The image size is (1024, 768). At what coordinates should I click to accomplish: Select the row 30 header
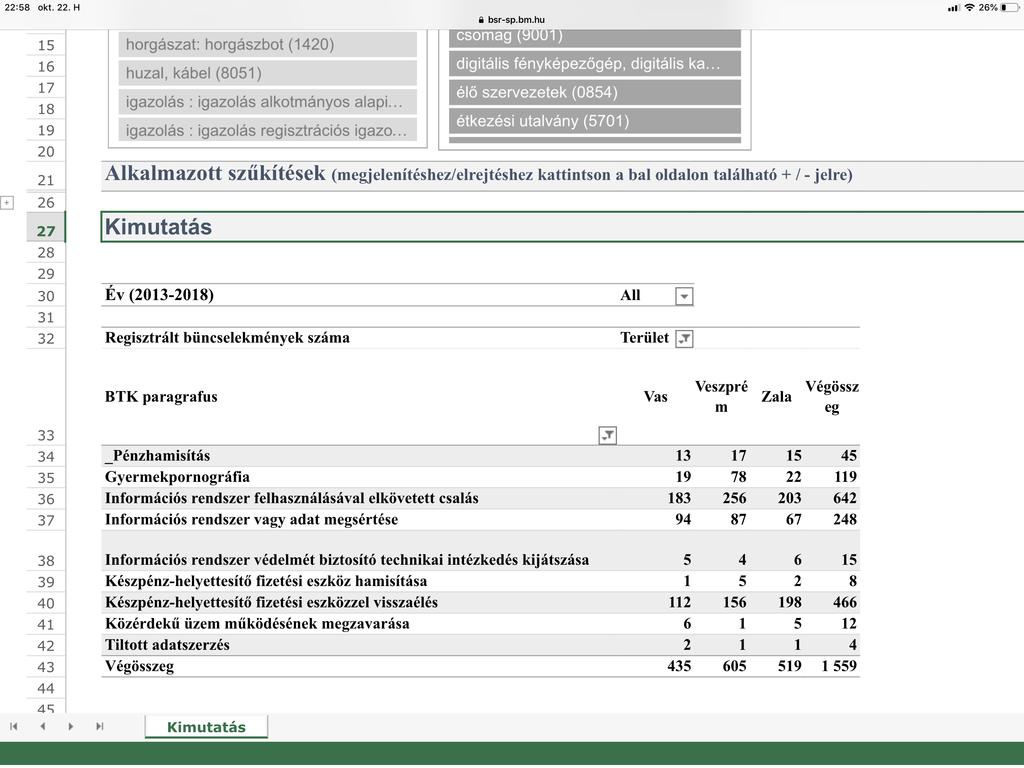tap(46, 296)
